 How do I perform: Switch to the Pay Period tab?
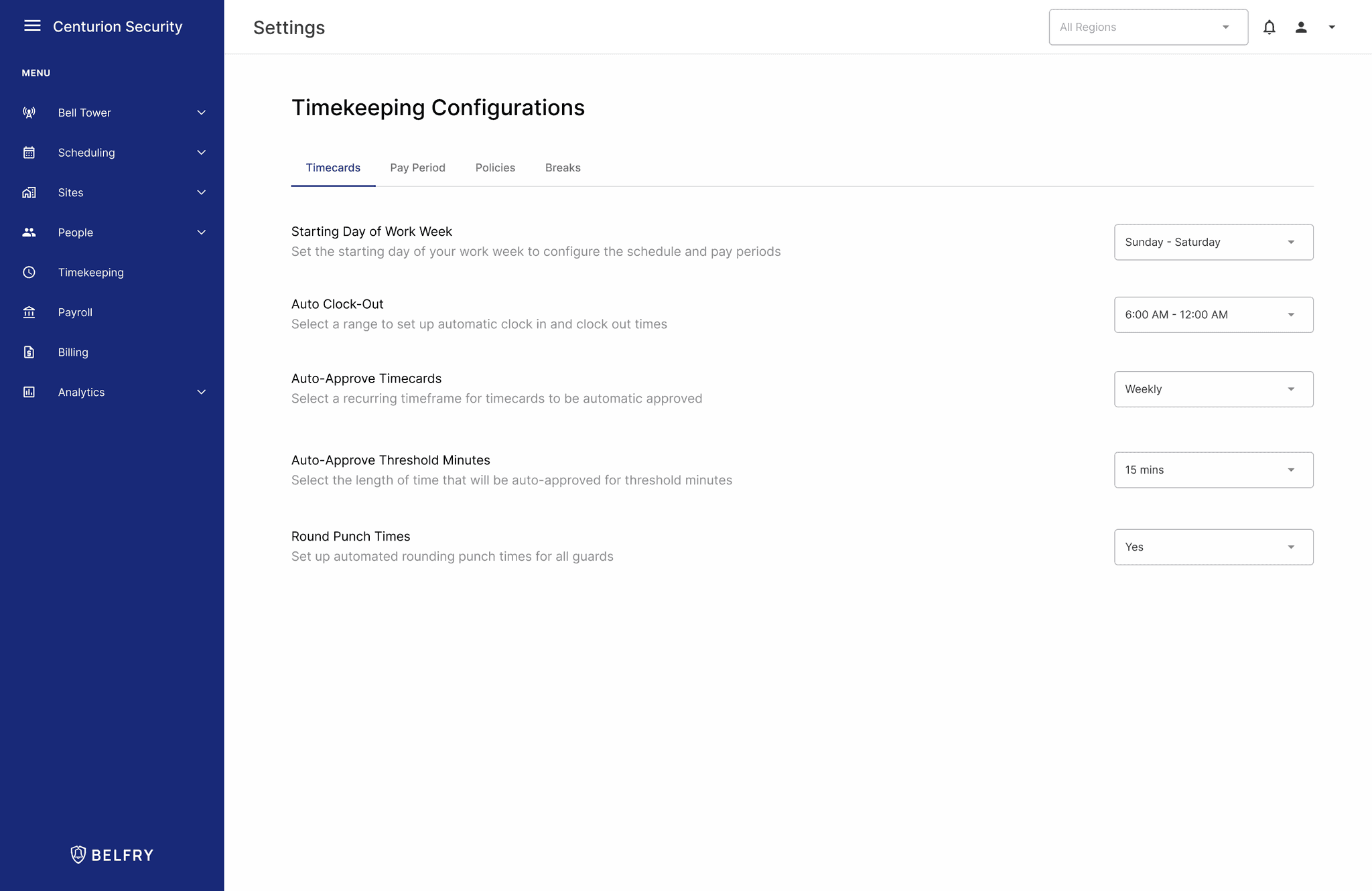[x=417, y=167]
